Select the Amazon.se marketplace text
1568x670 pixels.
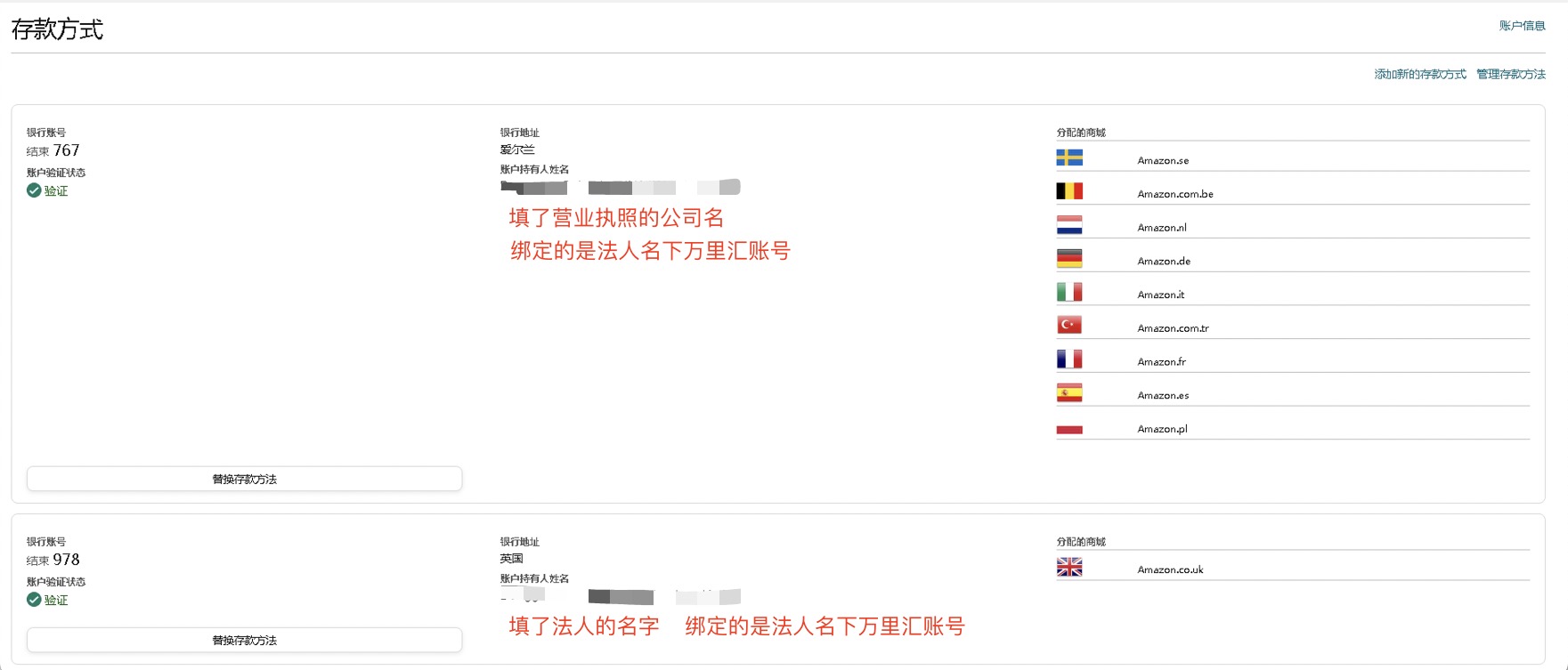1163,160
